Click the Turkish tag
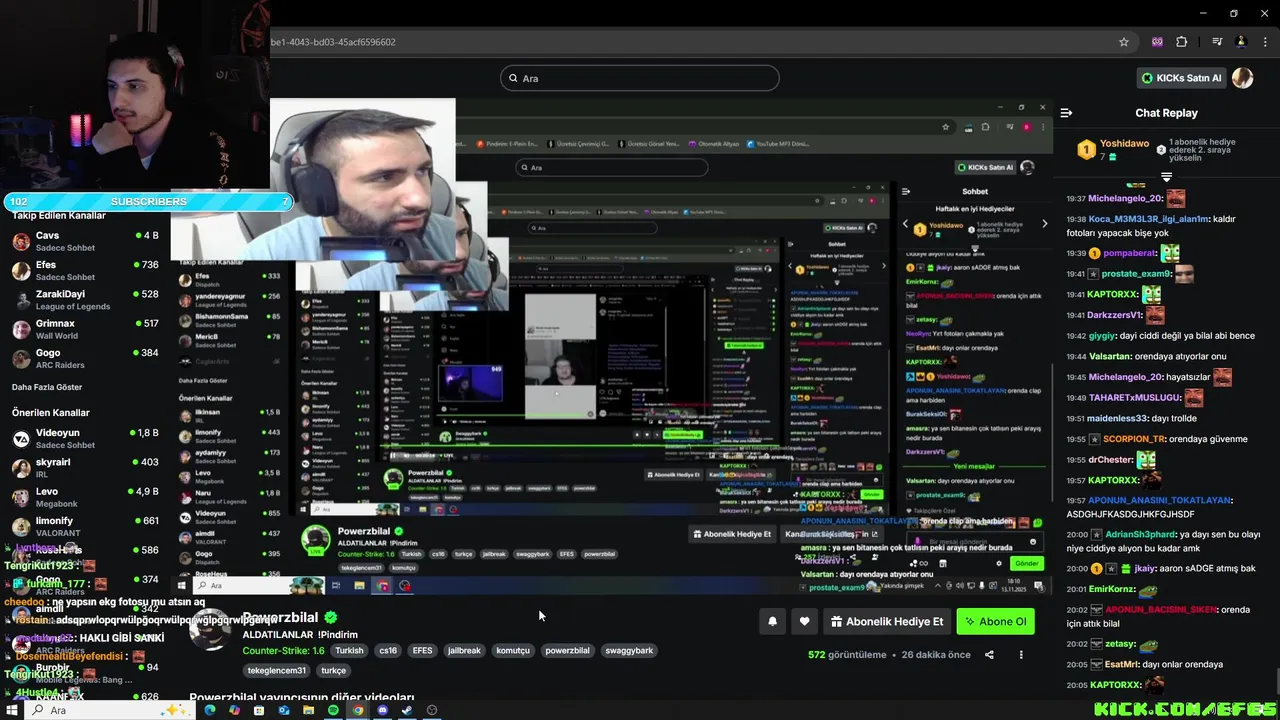This screenshot has width=1280, height=720. click(349, 651)
